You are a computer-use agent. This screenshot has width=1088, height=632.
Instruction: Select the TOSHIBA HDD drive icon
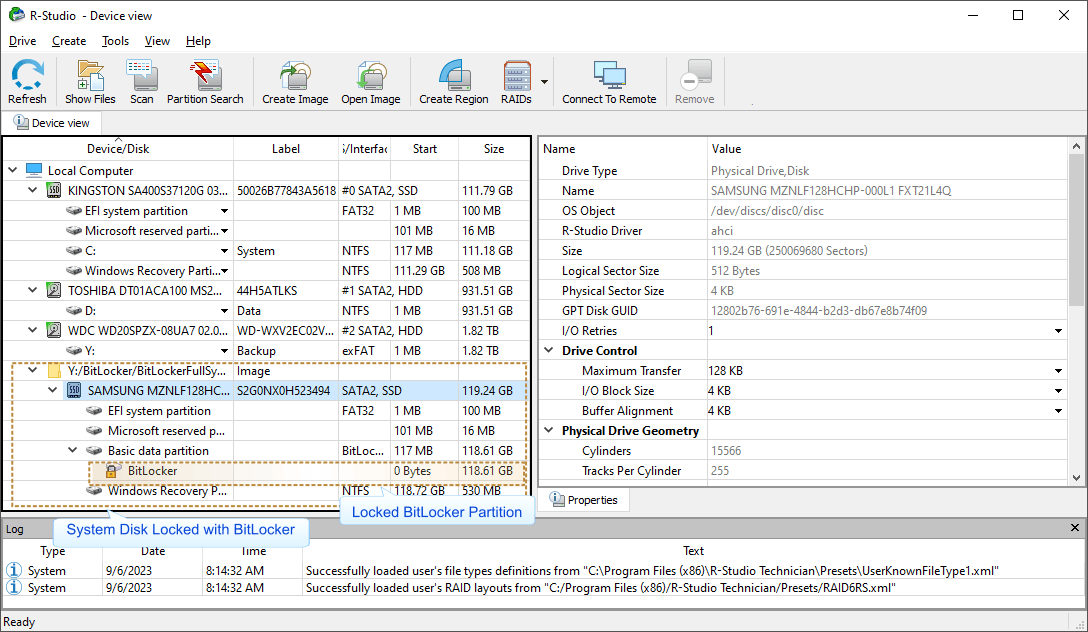(x=53, y=290)
